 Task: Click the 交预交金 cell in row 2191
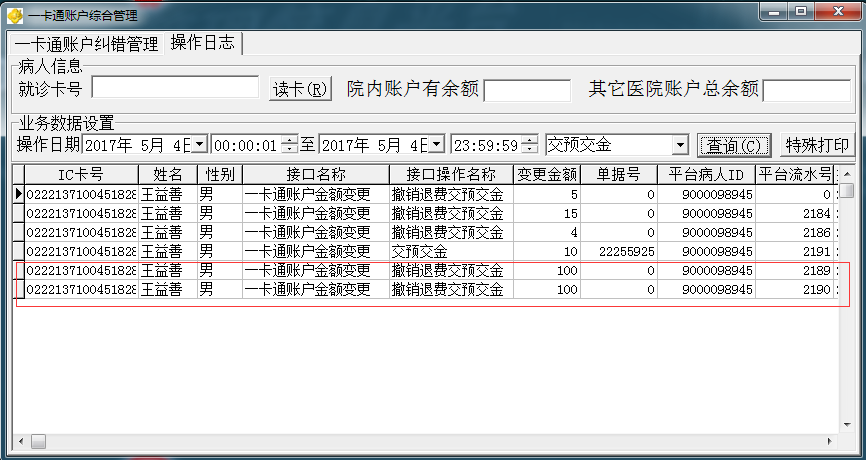tap(451, 252)
